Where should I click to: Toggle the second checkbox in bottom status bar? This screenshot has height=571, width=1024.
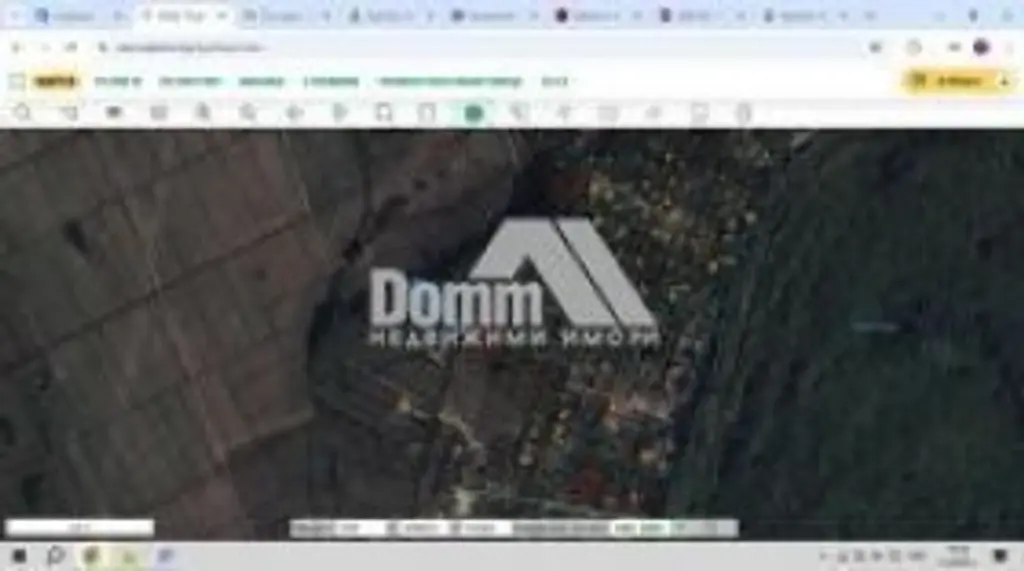coord(455,527)
